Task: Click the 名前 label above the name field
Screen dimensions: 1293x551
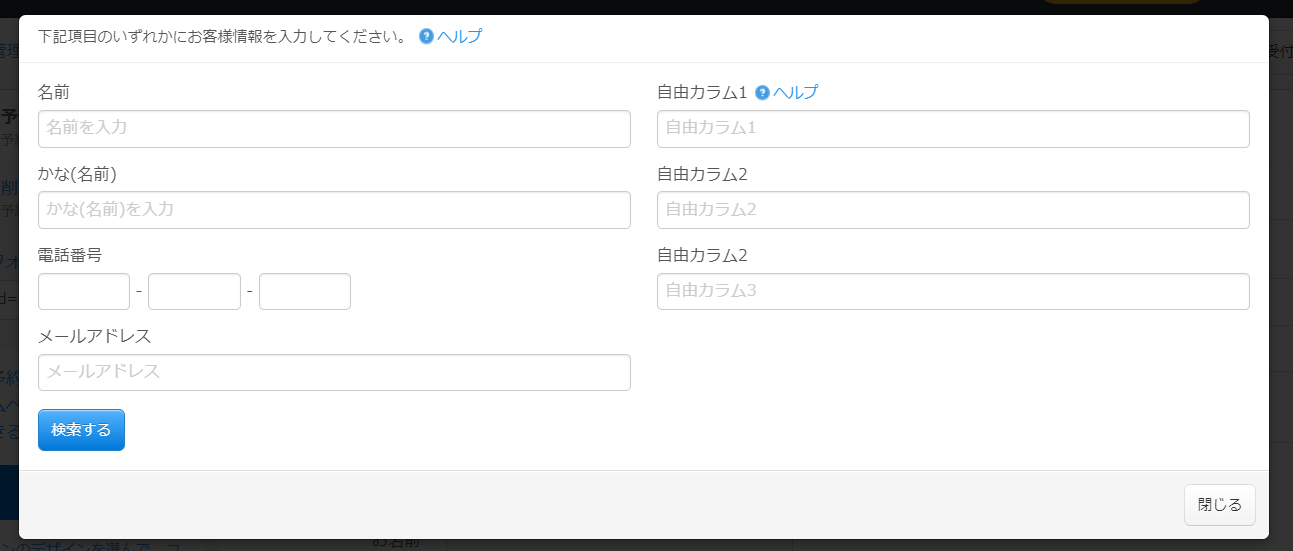Action: [54, 93]
